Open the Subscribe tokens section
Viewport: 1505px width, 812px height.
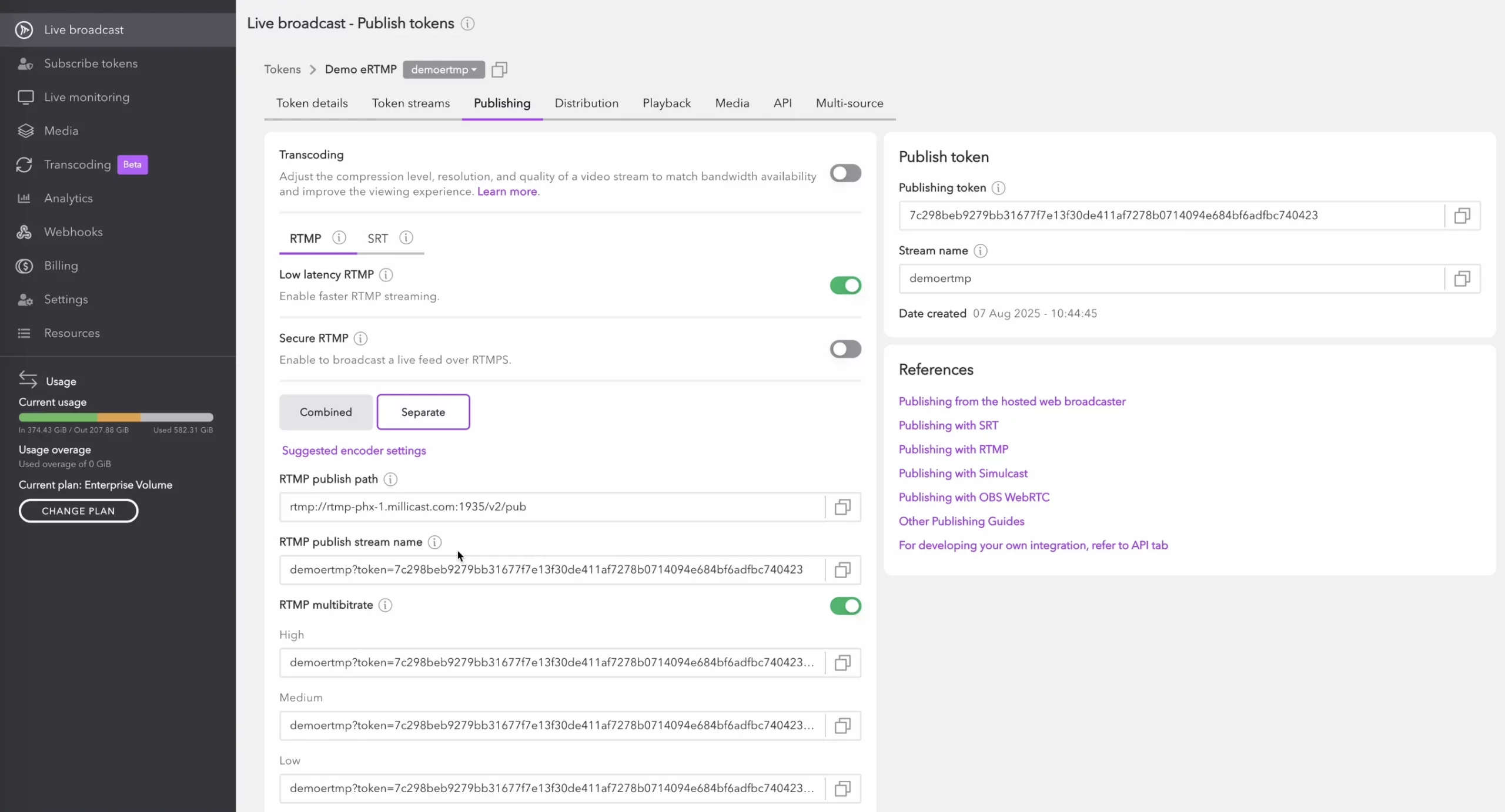91,63
